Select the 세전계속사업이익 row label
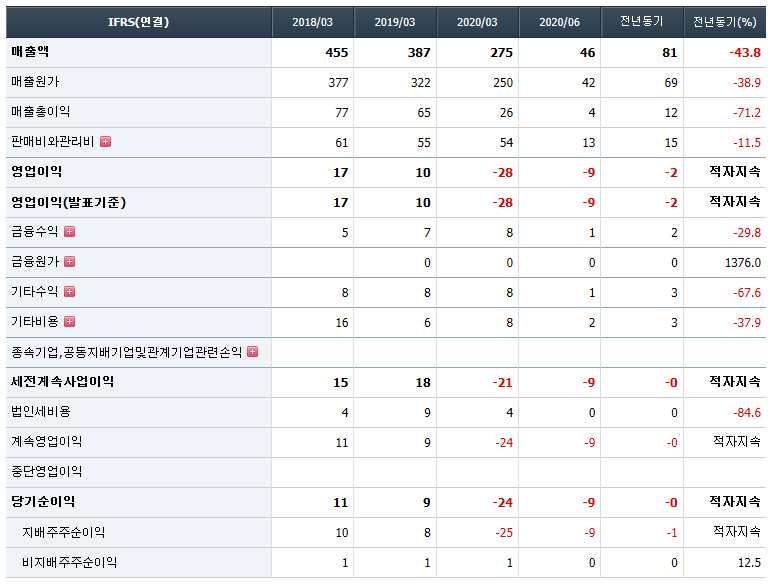774x585 pixels. (63, 382)
